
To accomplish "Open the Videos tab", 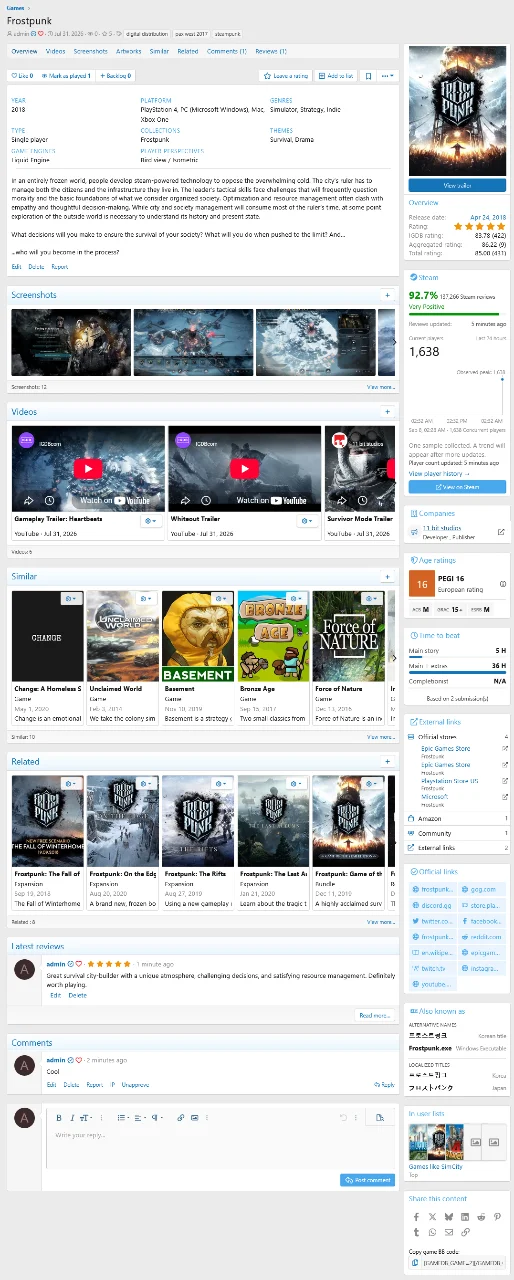I will (x=55, y=51).
